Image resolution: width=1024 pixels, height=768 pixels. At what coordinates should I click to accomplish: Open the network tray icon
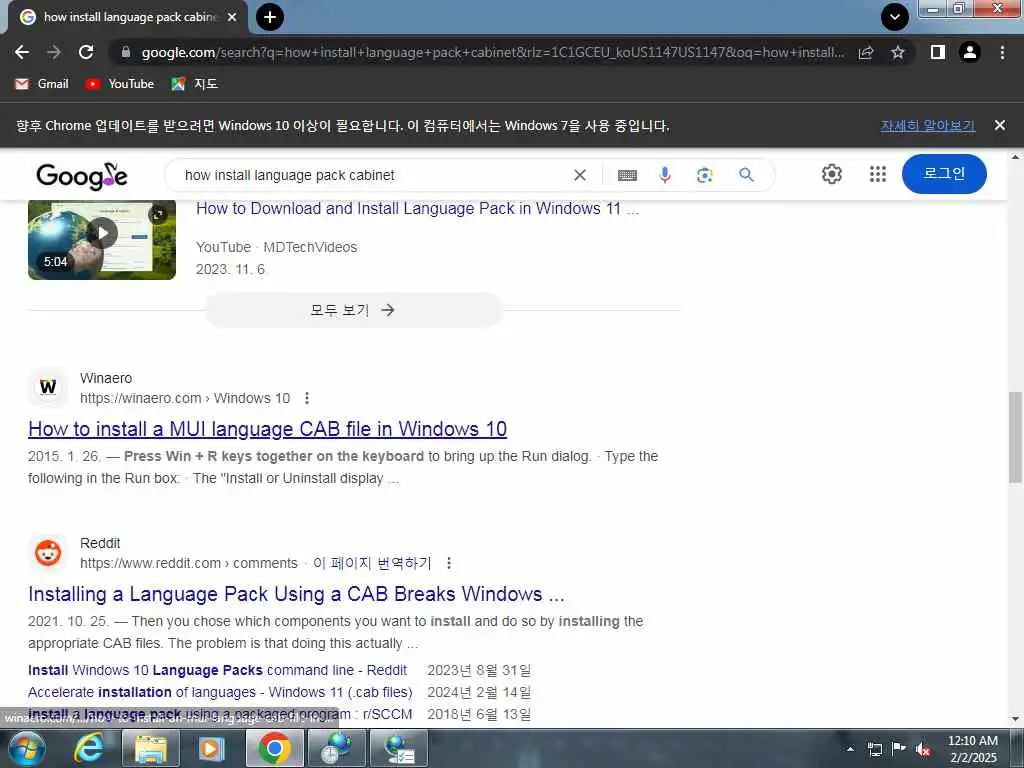(x=874, y=749)
